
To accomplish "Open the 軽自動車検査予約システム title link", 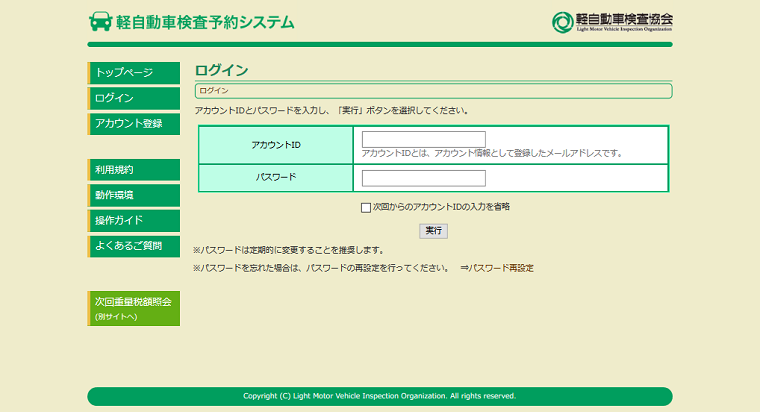I will click(205, 22).
